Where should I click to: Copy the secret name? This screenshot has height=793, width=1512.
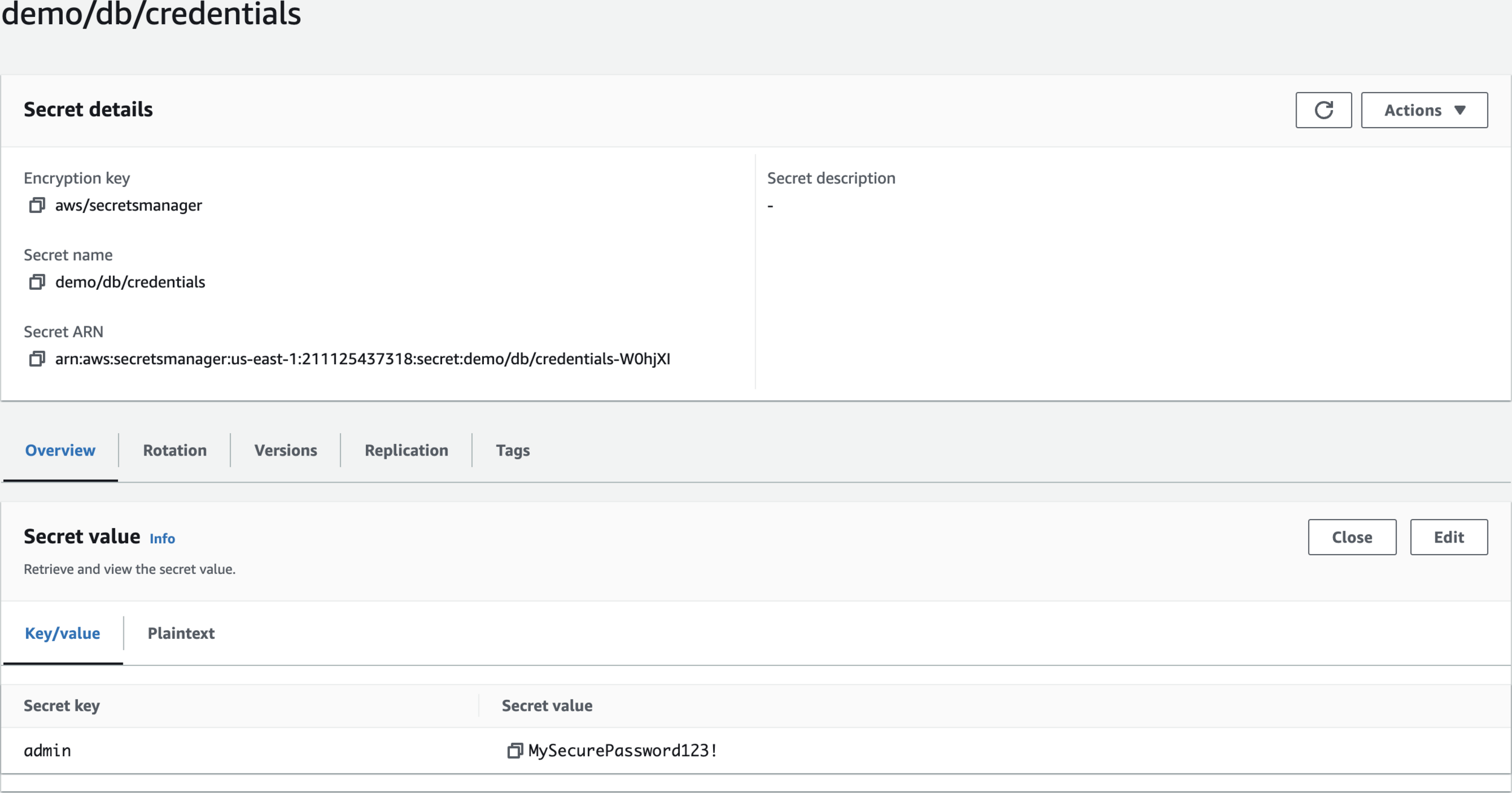click(x=37, y=282)
